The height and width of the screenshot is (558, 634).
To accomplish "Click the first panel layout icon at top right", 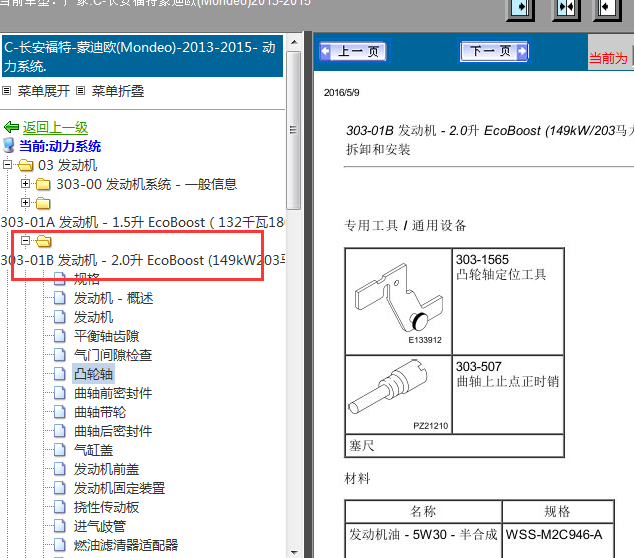I will 520,8.
